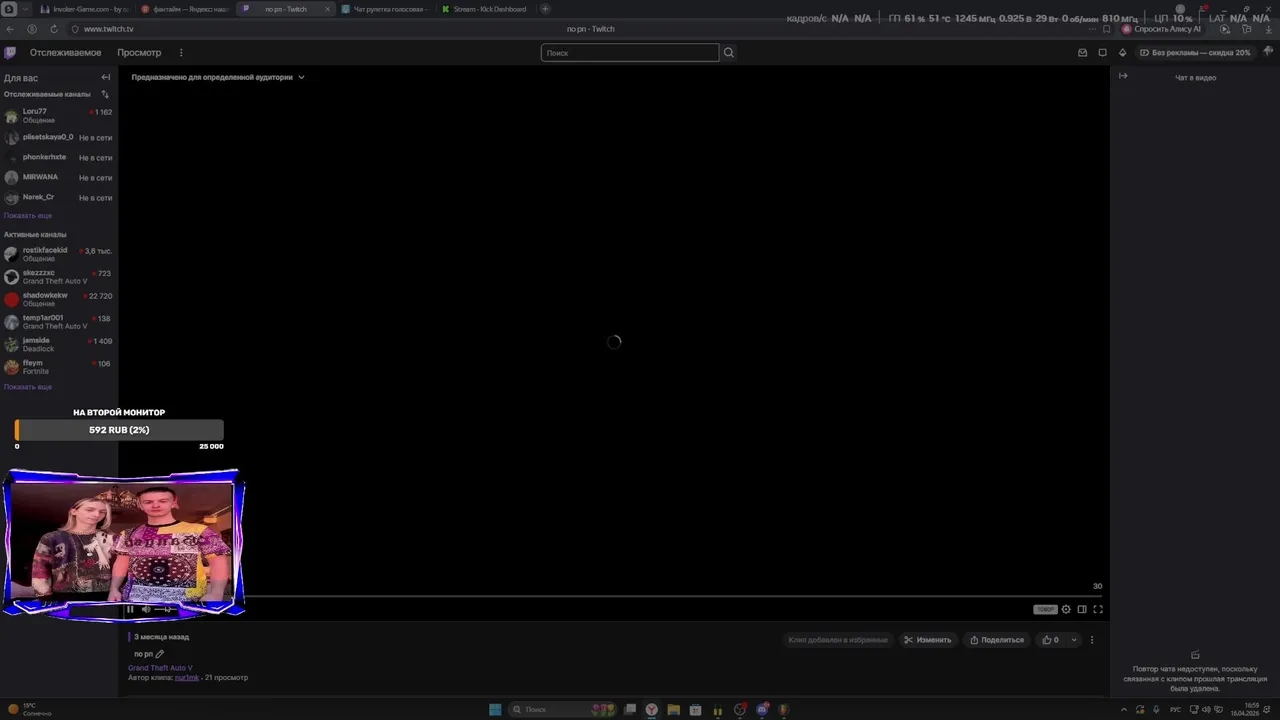Collapse the left sidebar with the arrow icon
Viewport: 1280px width, 720px height.
click(106, 77)
